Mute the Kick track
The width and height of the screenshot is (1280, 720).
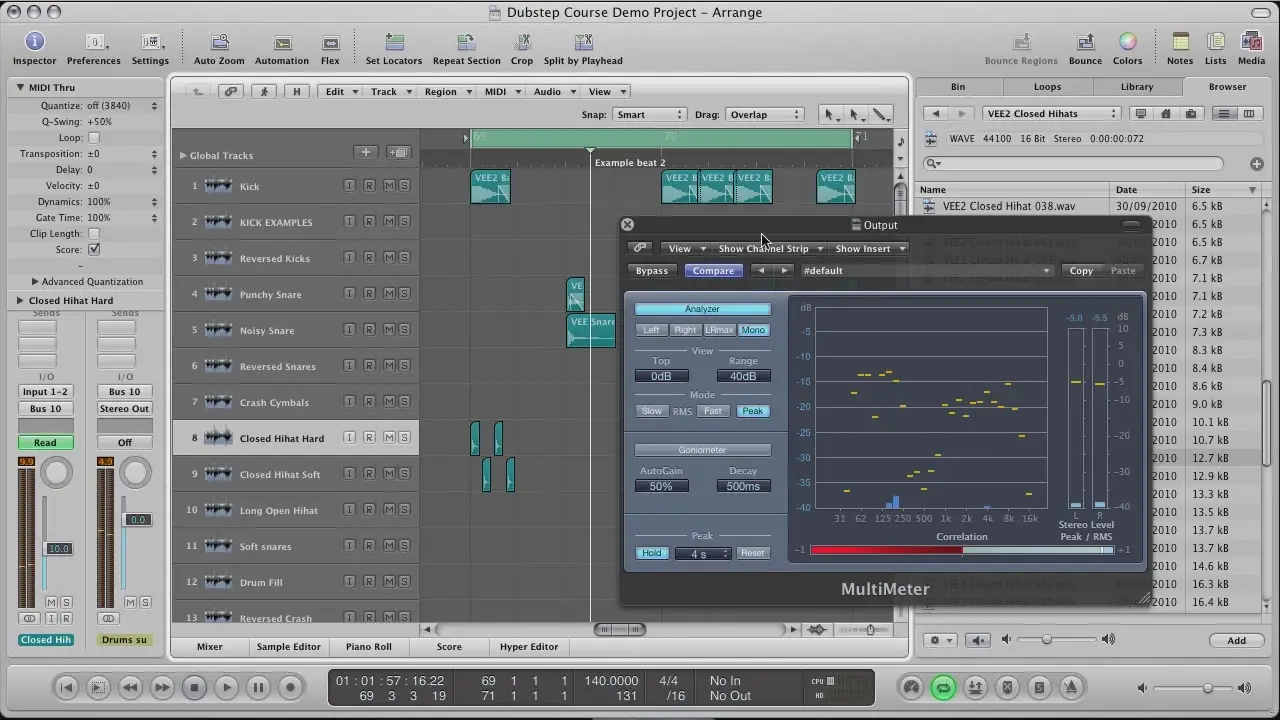click(x=388, y=186)
